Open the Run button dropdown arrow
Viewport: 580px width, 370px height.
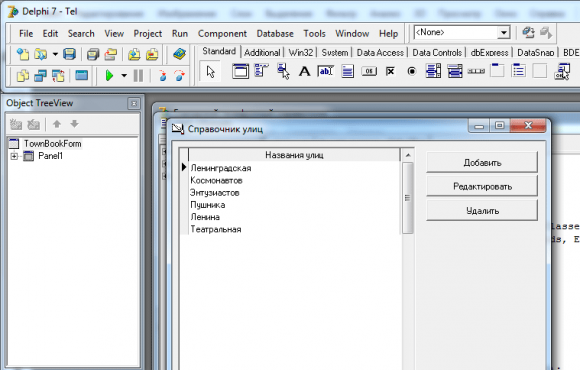124,75
